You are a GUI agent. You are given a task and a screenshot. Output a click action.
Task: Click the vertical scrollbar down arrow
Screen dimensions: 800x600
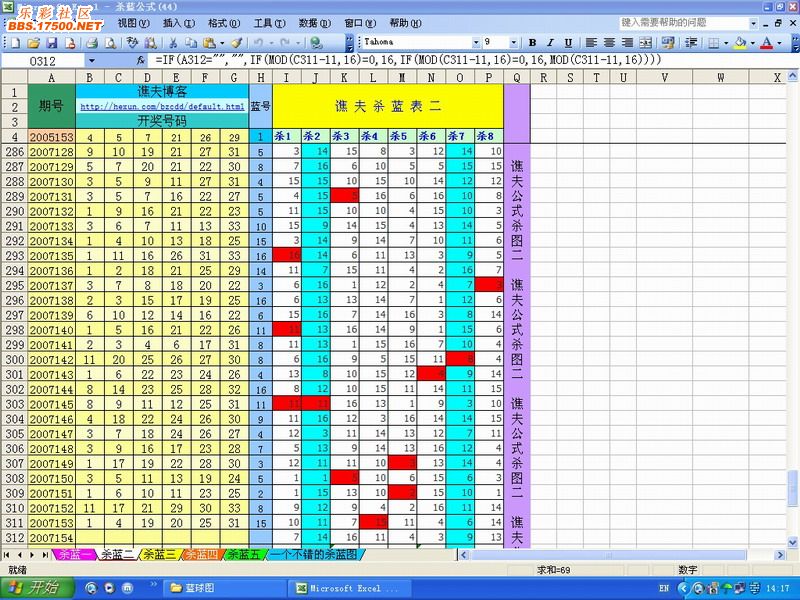pos(792,542)
